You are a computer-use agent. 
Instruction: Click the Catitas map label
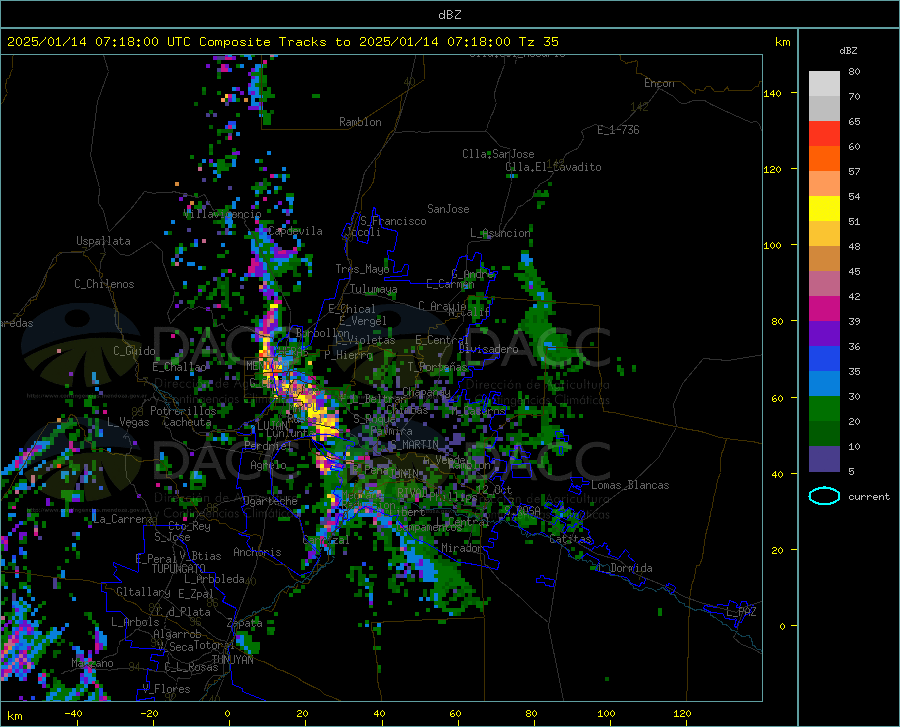[570, 539]
